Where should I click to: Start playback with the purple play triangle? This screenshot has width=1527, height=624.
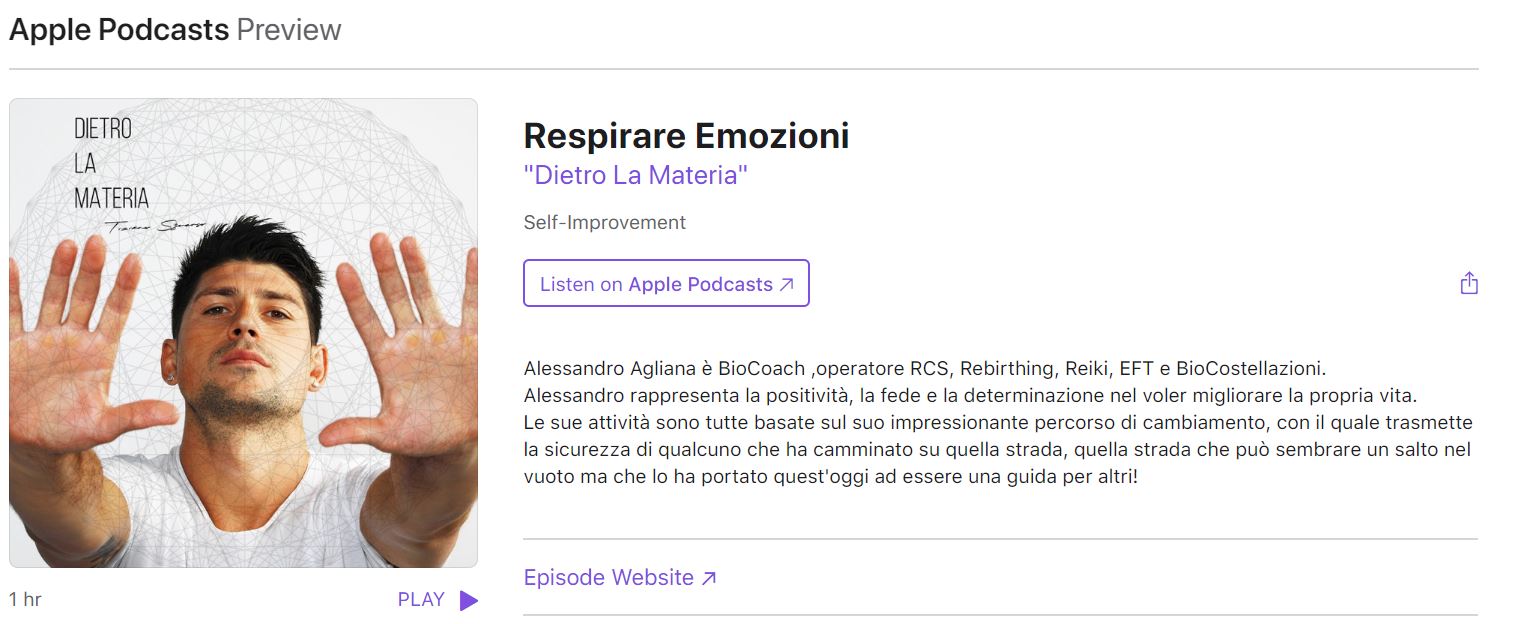(468, 600)
